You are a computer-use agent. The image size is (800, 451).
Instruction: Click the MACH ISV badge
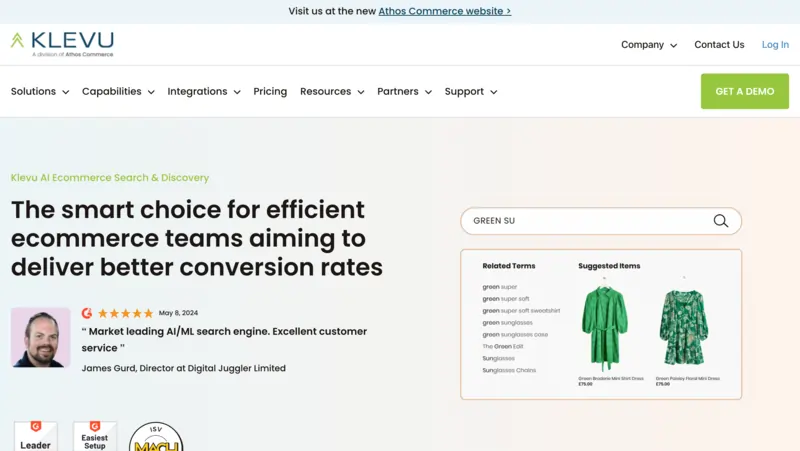[x=156, y=437]
